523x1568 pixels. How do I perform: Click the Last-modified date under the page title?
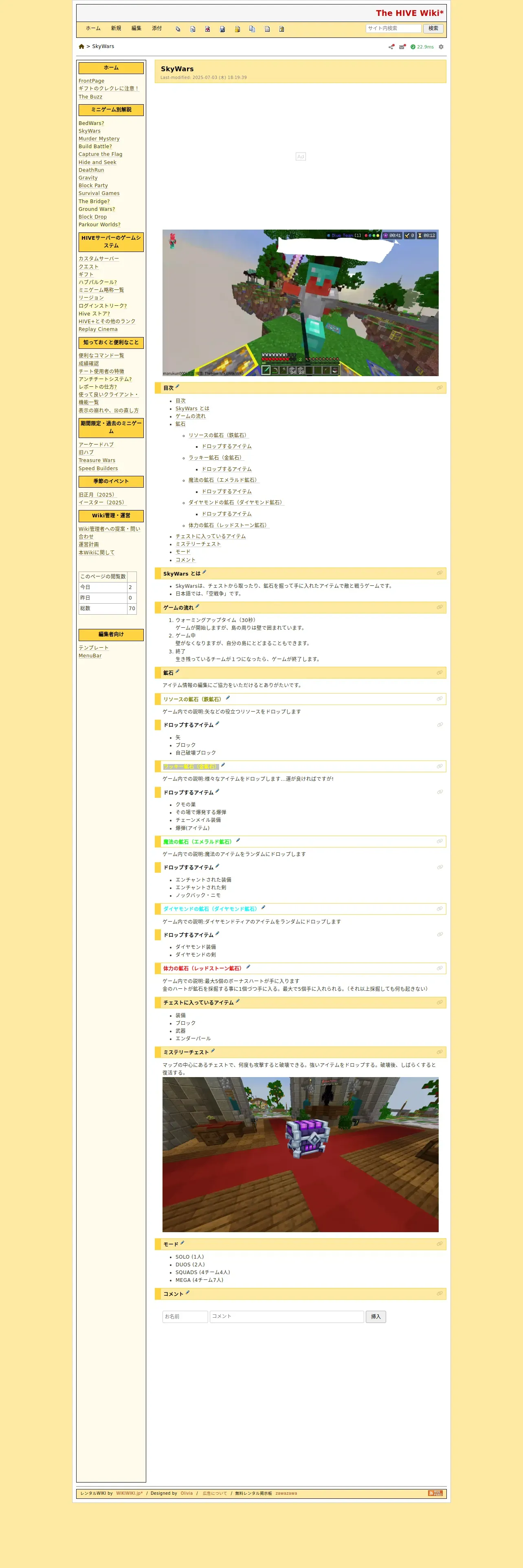(203, 77)
